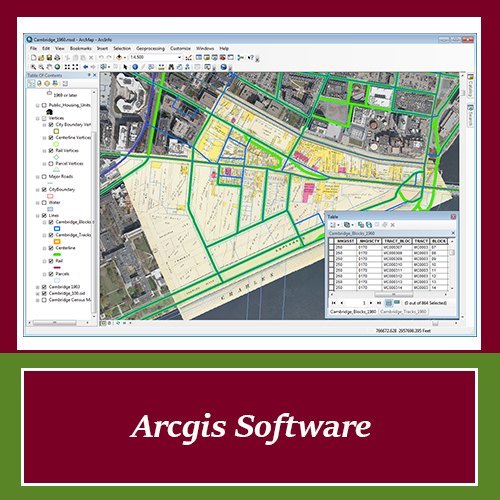This screenshot has width=500, height=500.
Task: Show selected records view in table
Action: (x=396, y=303)
